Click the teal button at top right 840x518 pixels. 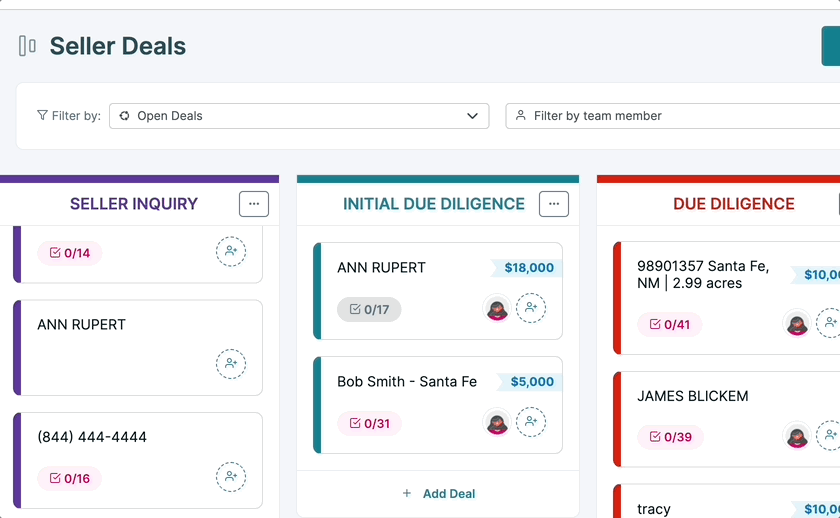click(831, 46)
